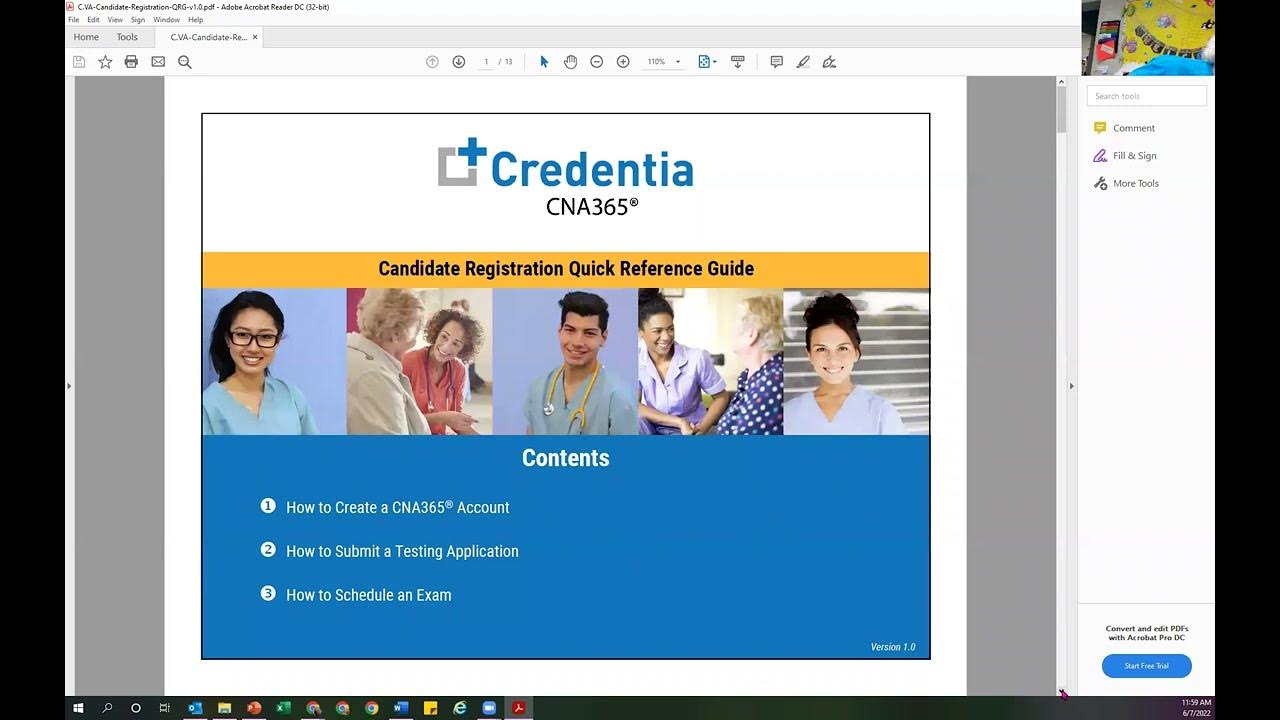Click the Adobe Acrobat taskbar icon
The height and width of the screenshot is (720, 1280).
click(x=519, y=708)
